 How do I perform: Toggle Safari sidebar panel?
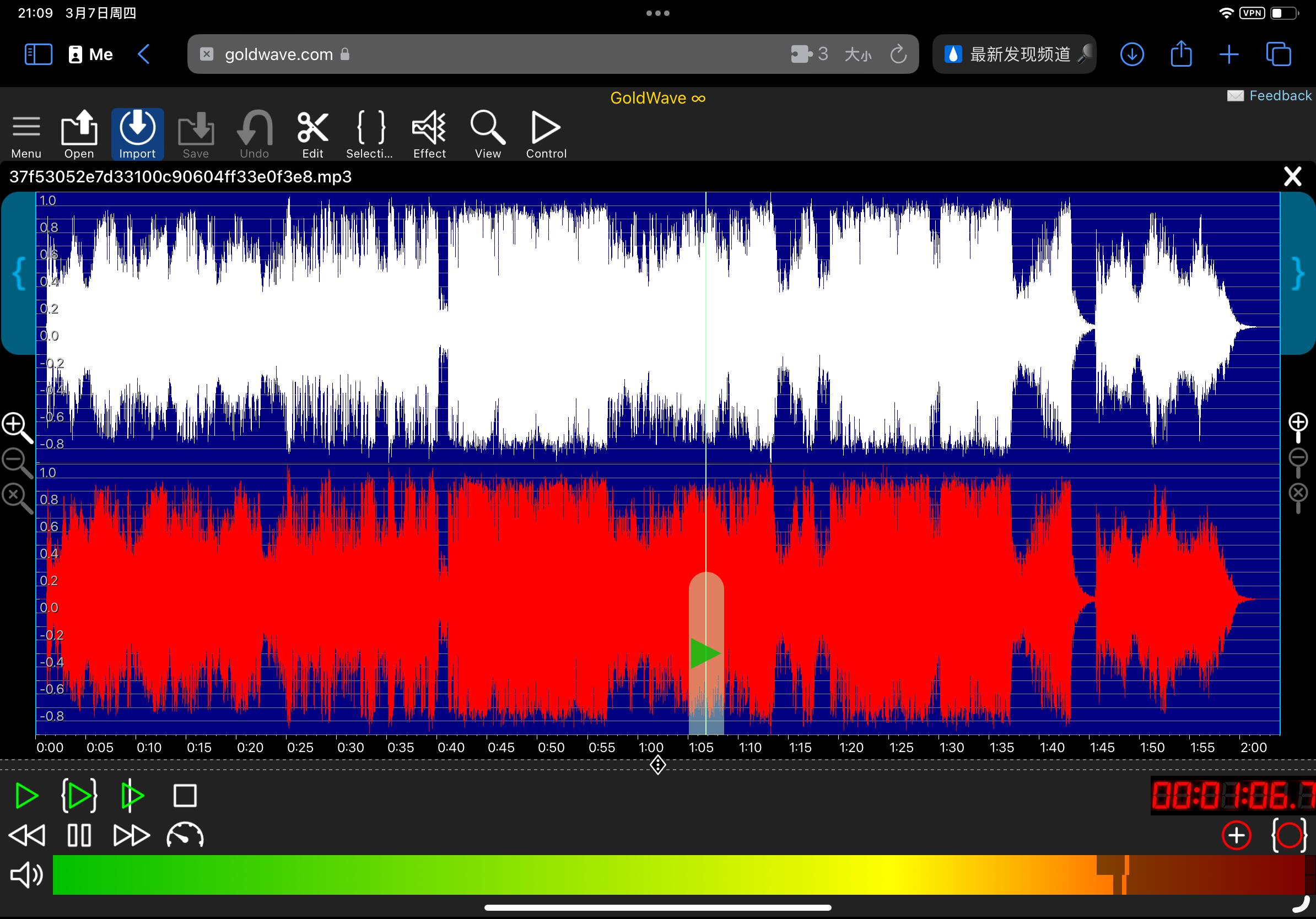39,55
